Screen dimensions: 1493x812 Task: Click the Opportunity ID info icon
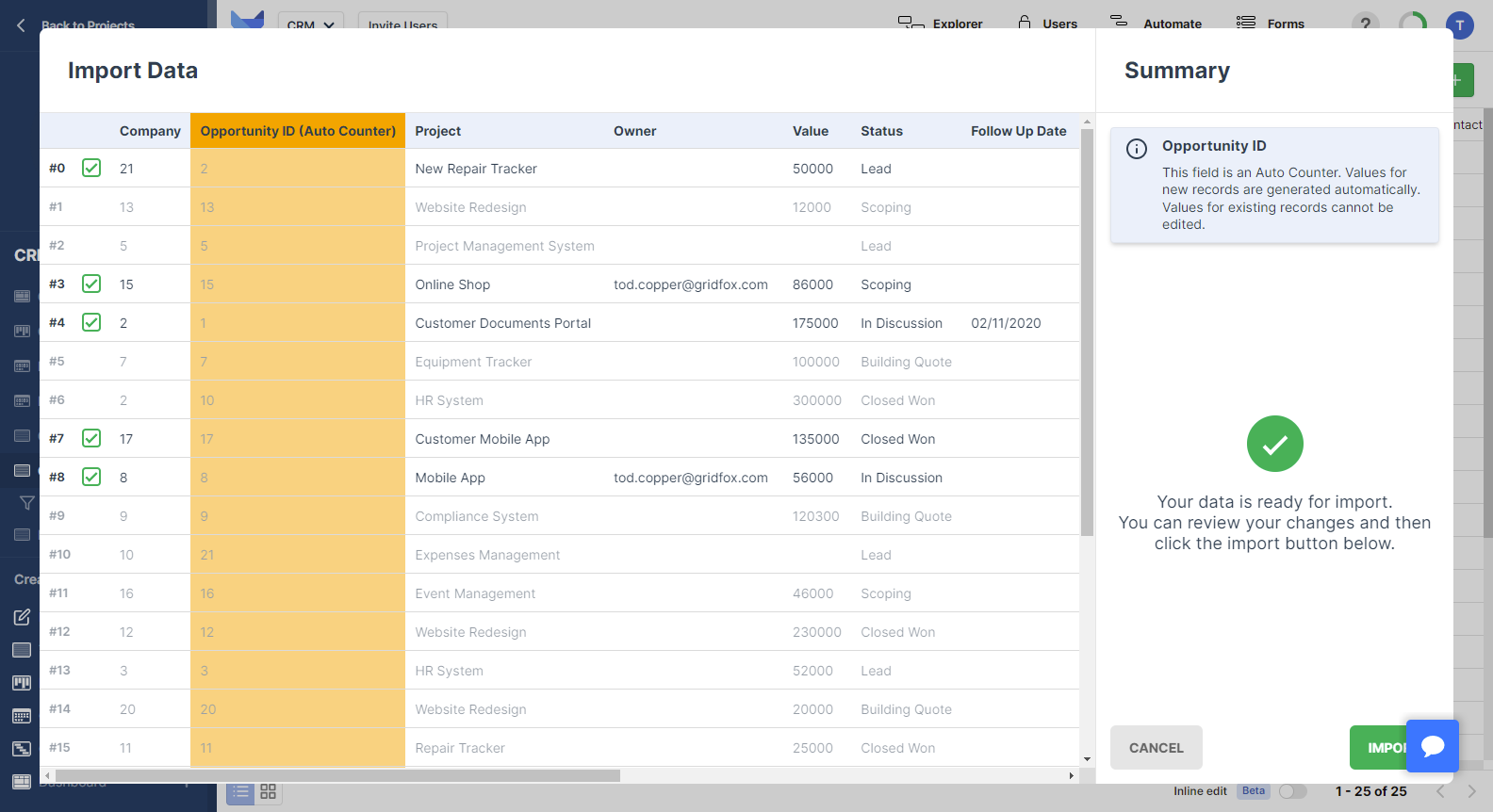click(x=1137, y=149)
